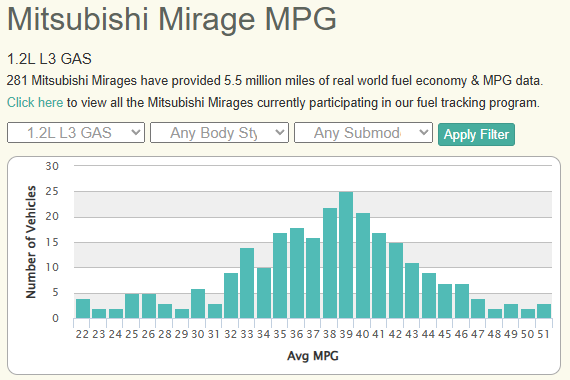Click the '25' y-axis value
The image size is (570, 380).
(x=52, y=191)
